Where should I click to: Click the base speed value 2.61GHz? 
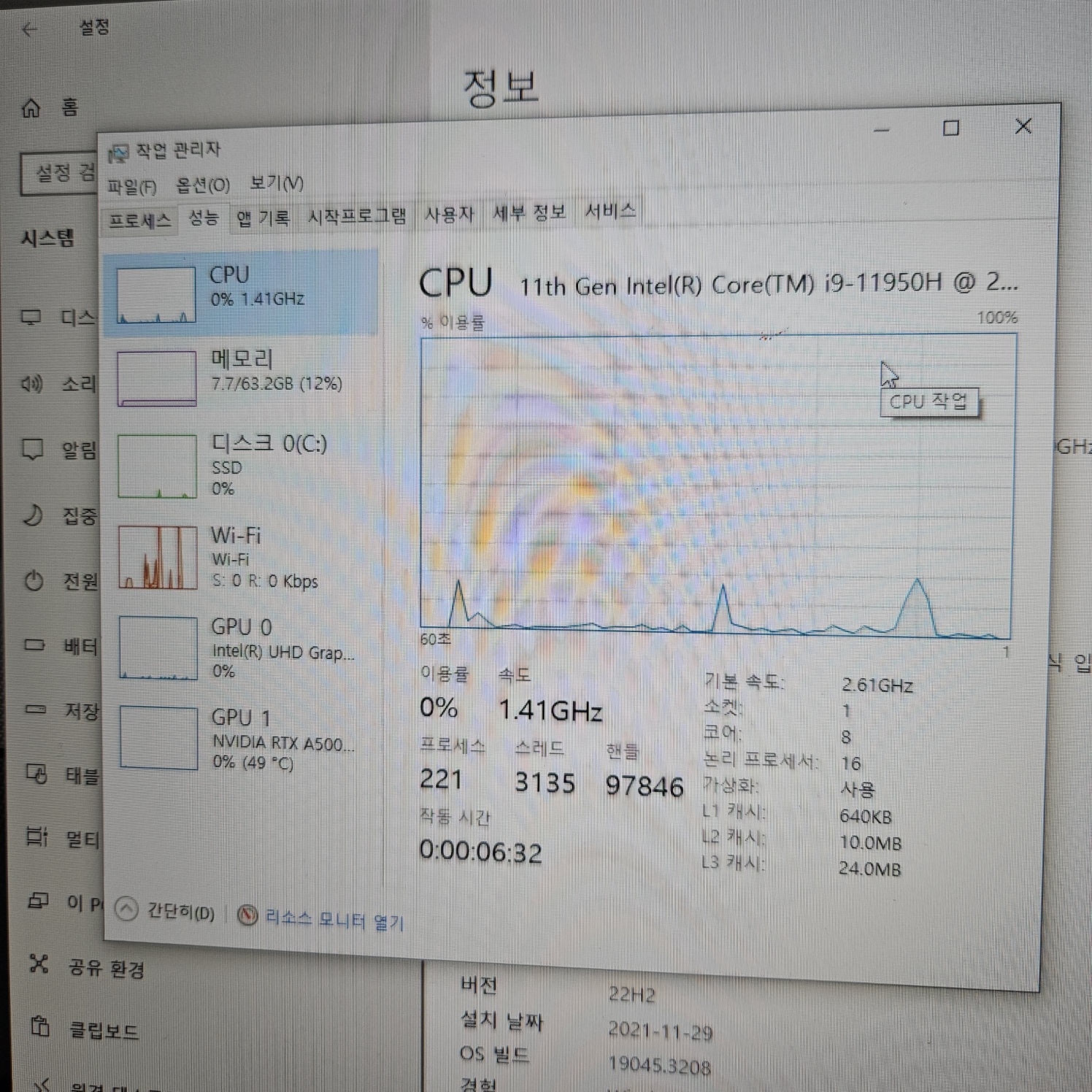point(877,685)
